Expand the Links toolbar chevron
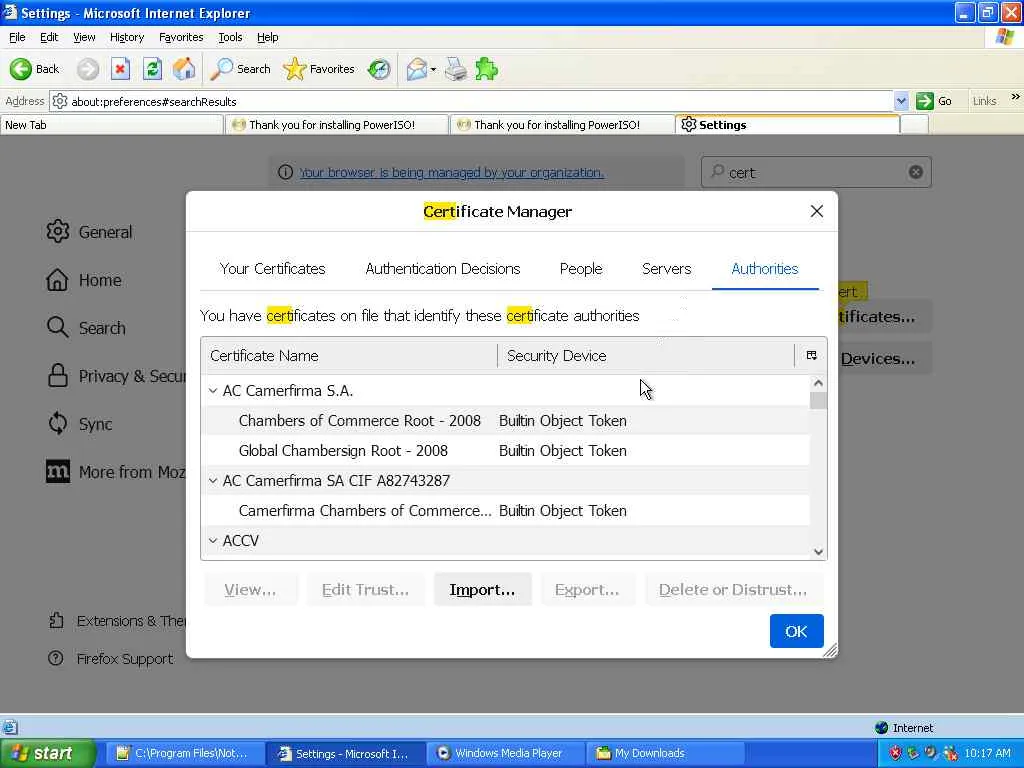 point(1015,97)
